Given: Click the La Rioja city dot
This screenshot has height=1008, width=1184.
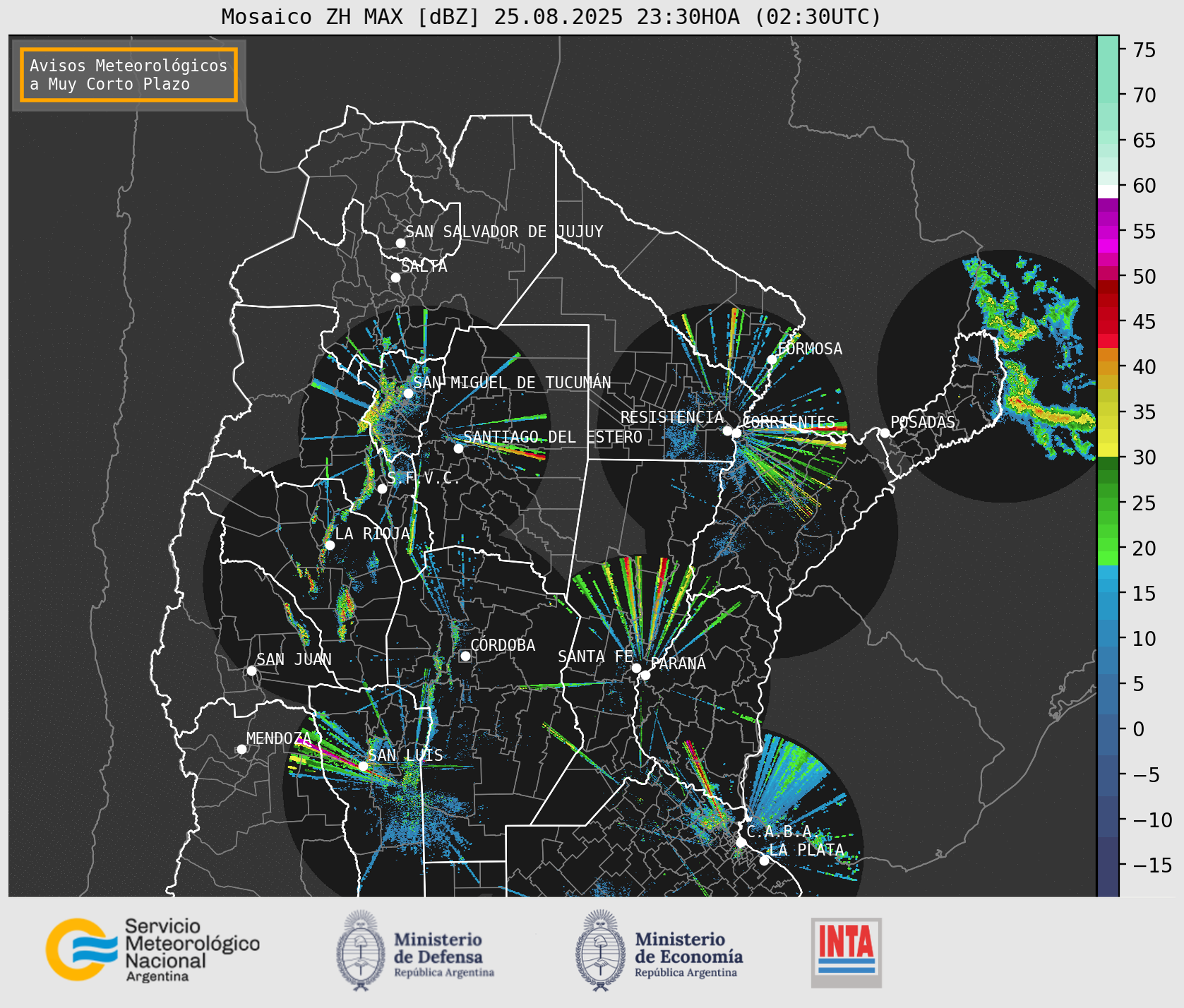Looking at the screenshot, I should pyautogui.click(x=330, y=545).
